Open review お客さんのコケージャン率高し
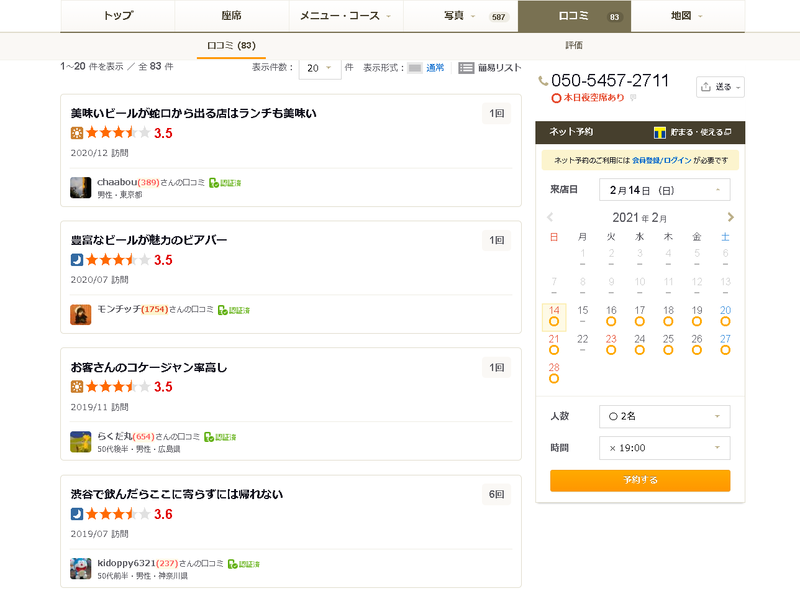 coord(148,367)
